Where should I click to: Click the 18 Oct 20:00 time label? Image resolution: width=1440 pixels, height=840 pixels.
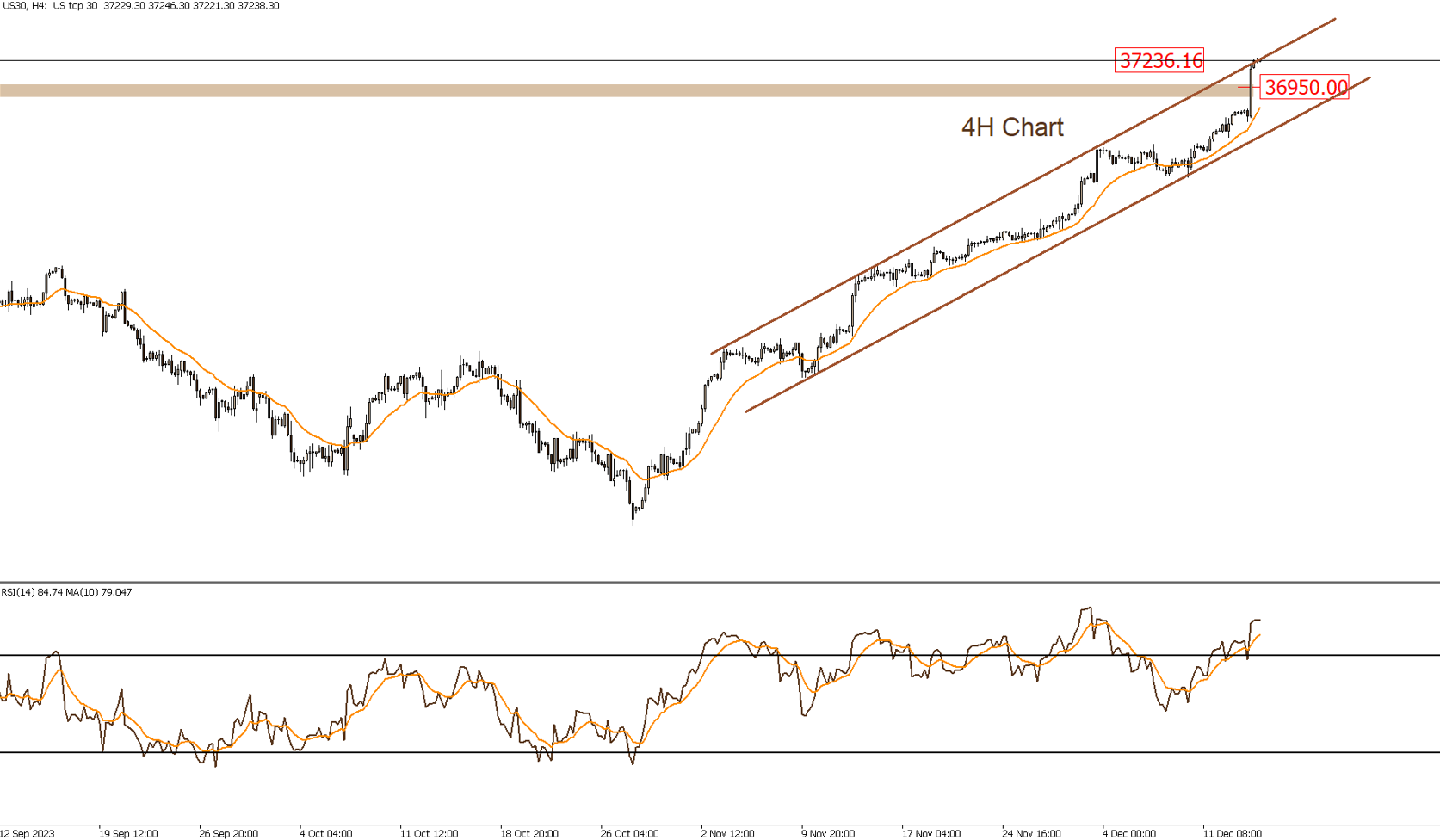point(529,833)
